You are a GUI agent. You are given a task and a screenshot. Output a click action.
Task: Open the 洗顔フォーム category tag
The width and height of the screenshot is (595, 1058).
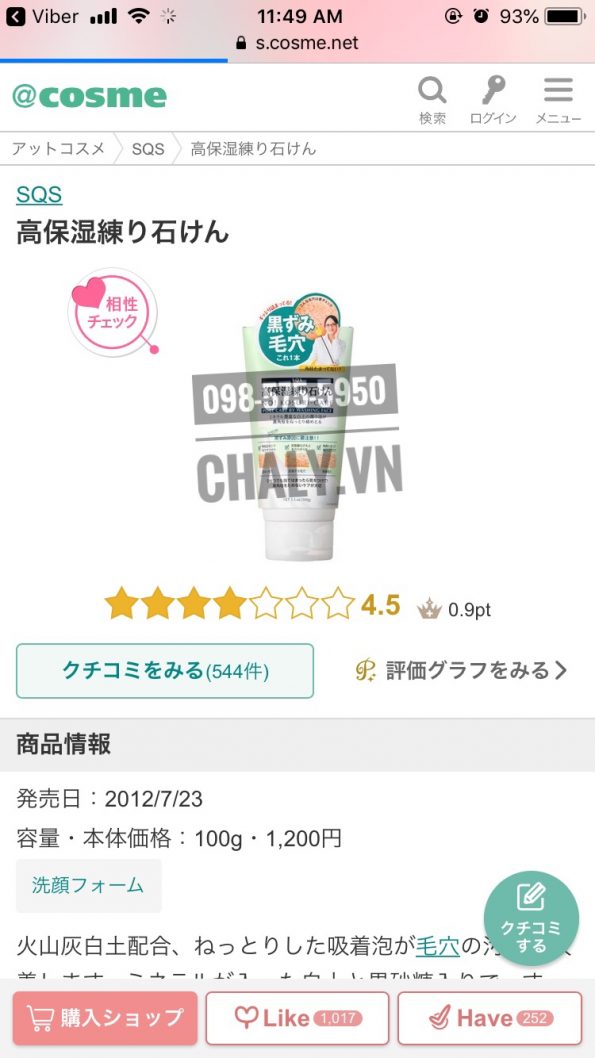click(x=88, y=885)
